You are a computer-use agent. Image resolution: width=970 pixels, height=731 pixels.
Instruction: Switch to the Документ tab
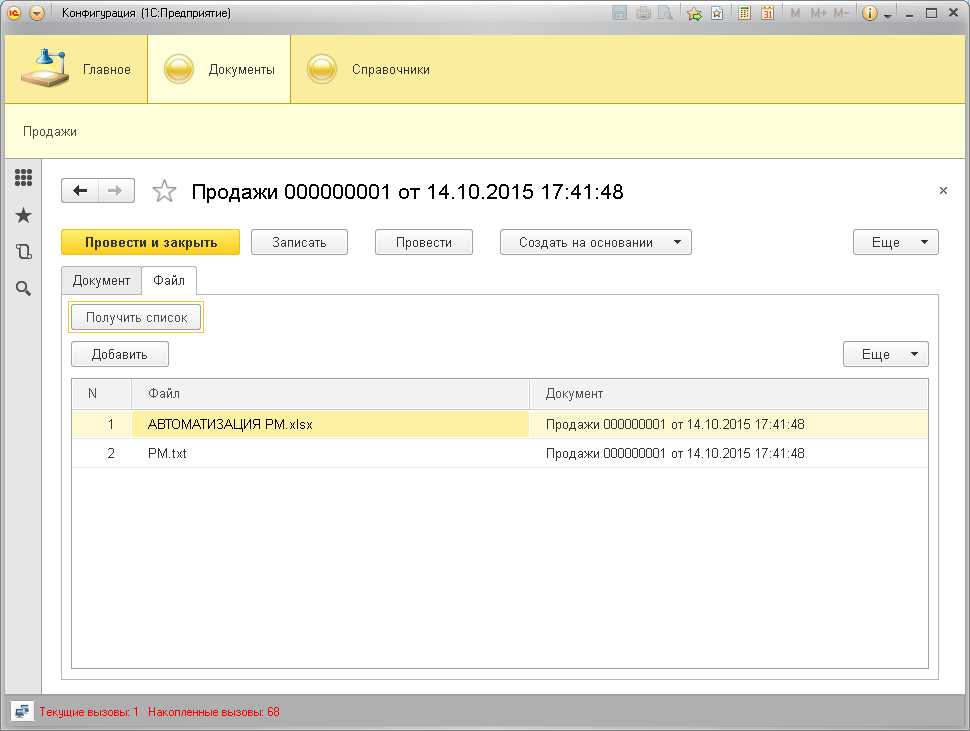(101, 281)
